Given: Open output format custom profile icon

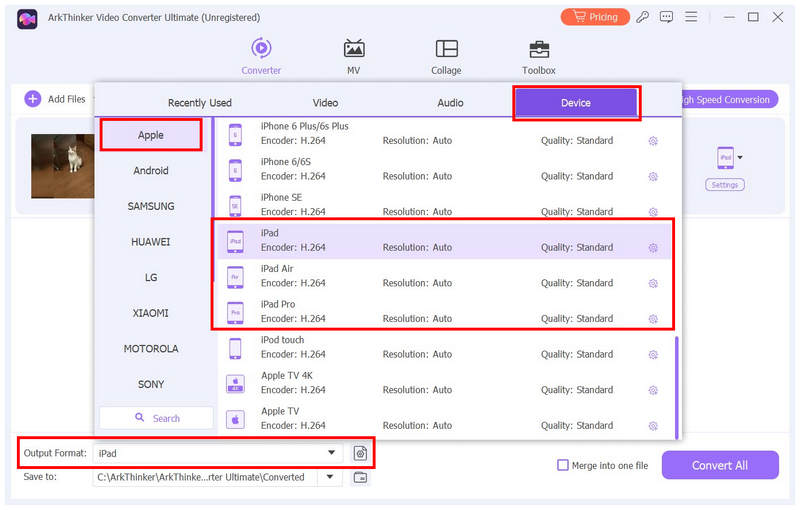Looking at the screenshot, I should click(360, 453).
